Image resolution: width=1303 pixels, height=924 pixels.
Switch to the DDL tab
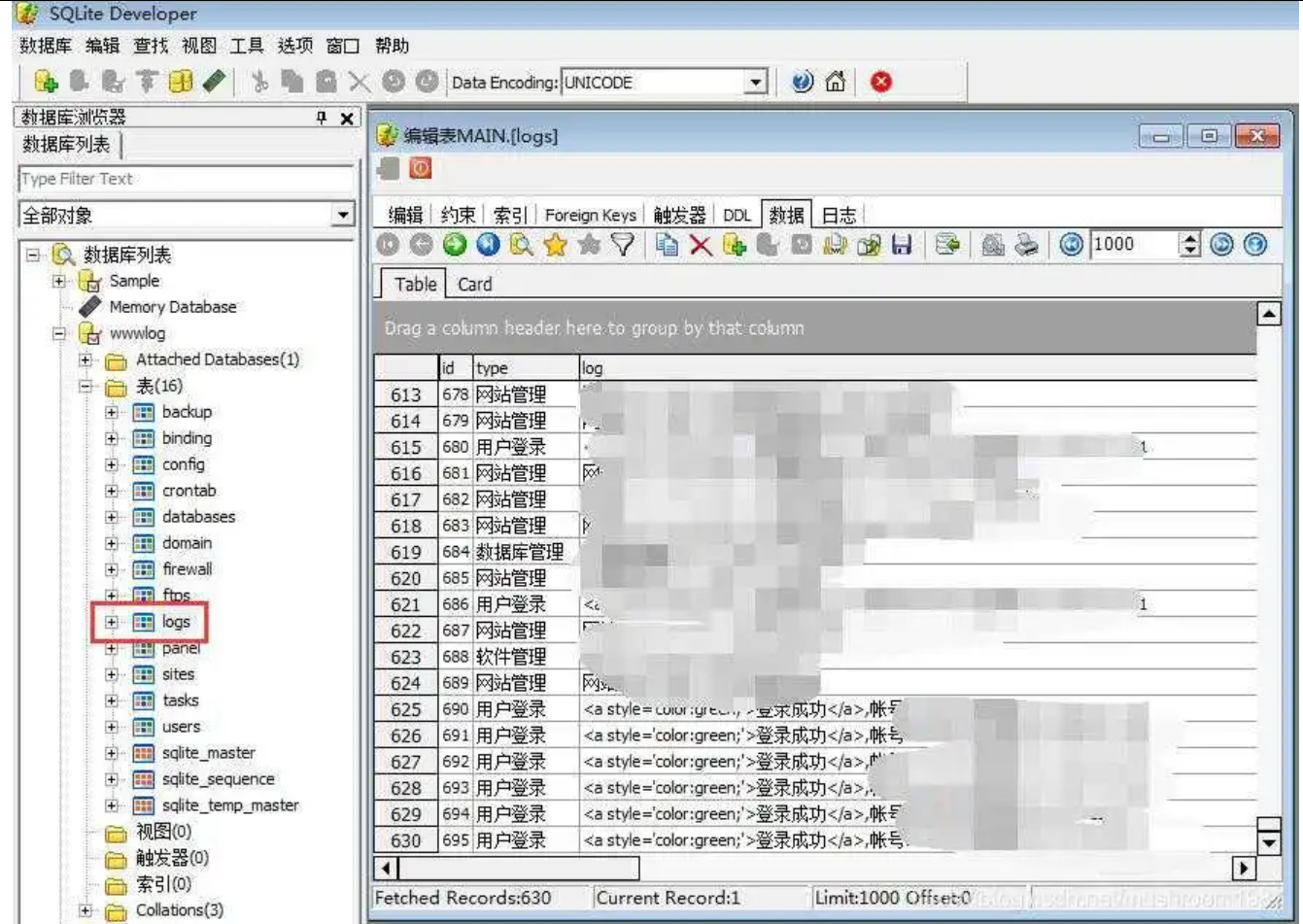click(737, 215)
